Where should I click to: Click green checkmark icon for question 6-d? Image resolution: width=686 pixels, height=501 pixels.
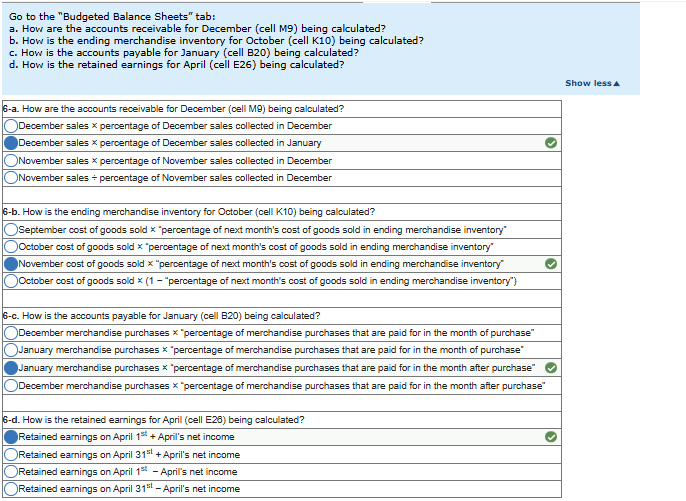tap(551, 437)
